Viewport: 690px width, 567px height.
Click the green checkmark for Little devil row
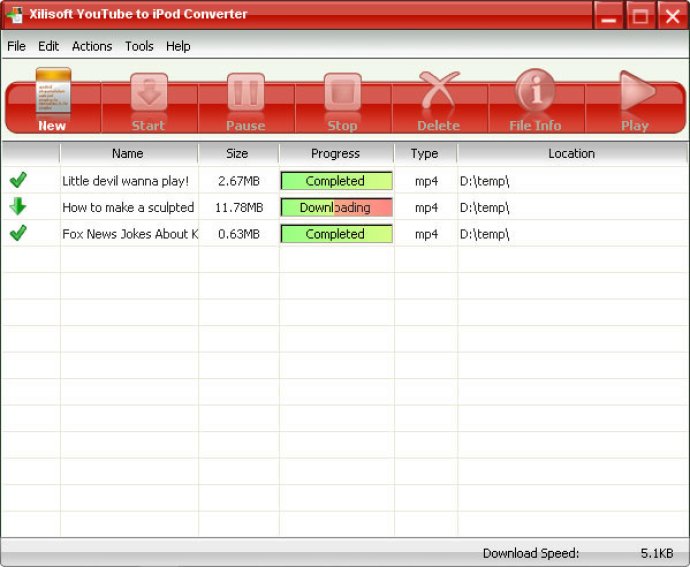[x=18, y=180]
